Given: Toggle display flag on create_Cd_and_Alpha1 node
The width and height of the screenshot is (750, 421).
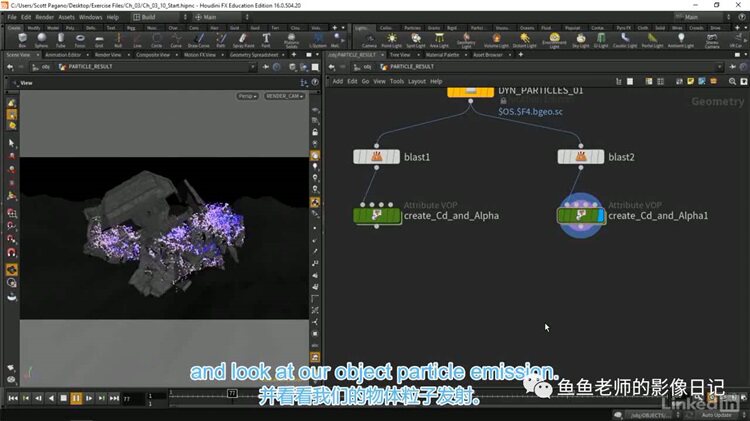Looking at the screenshot, I should 601,215.
